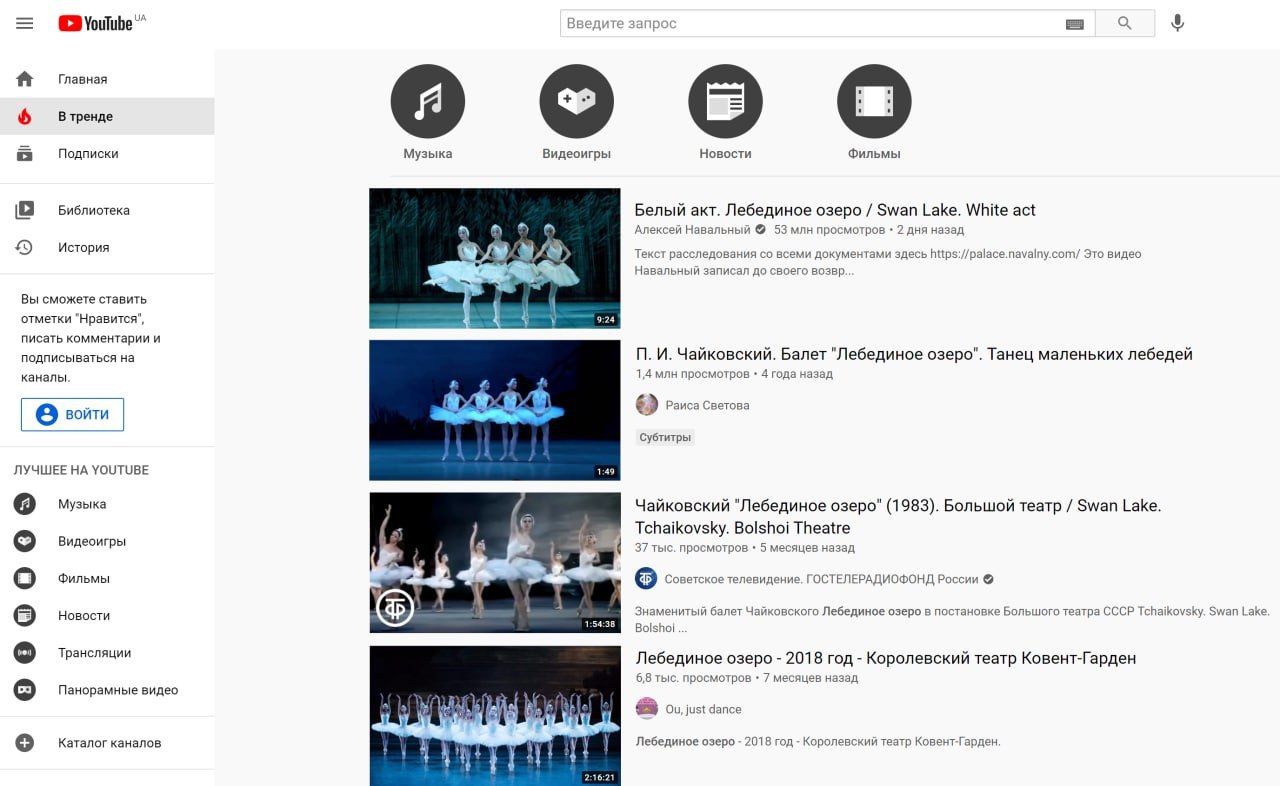Screen dimensions: 1280x786
Task: Play the Большой театр 1983 thumbnail
Action: click(x=495, y=563)
